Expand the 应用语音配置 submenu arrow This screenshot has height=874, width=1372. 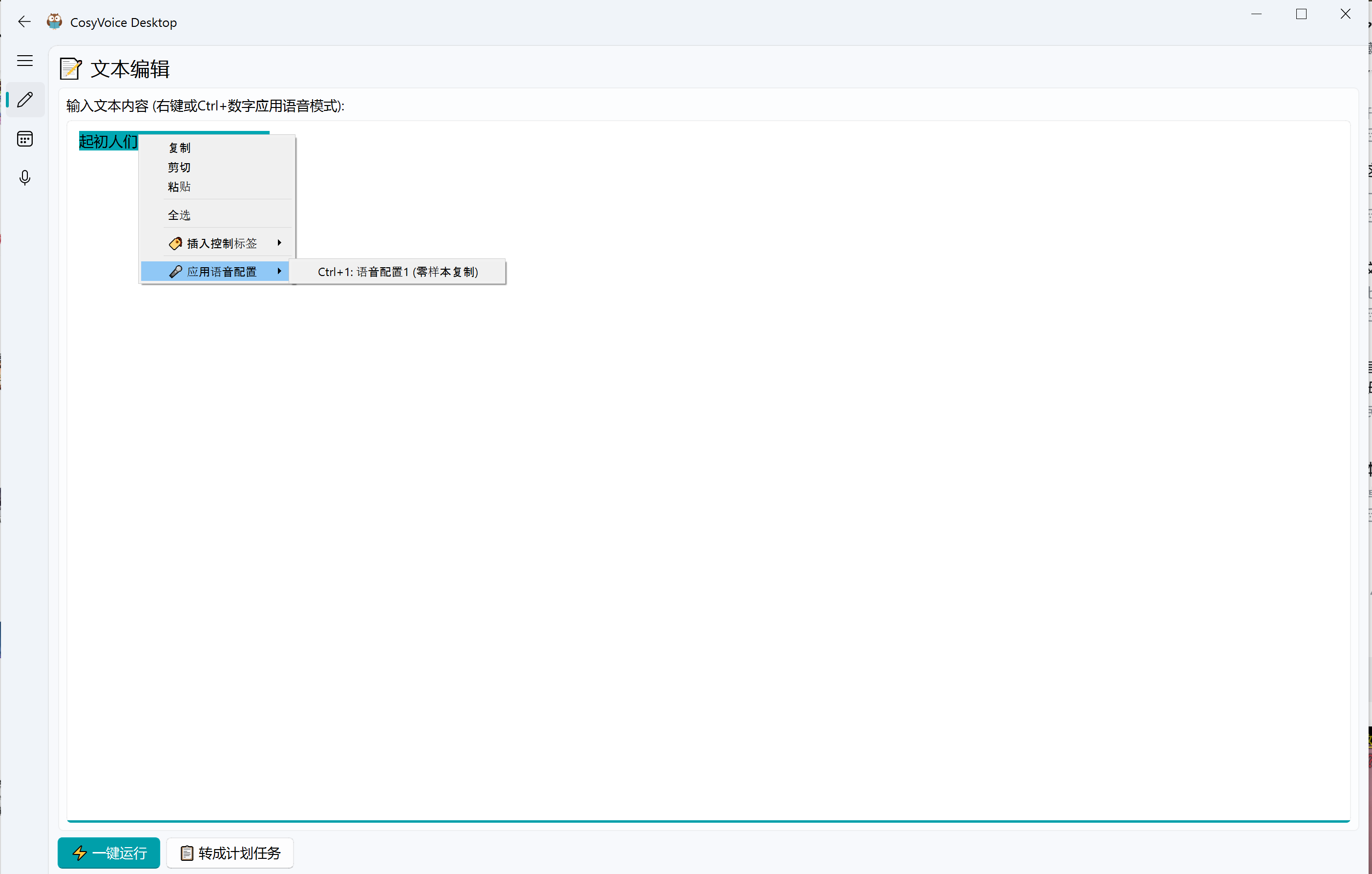click(x=279, y=271)
